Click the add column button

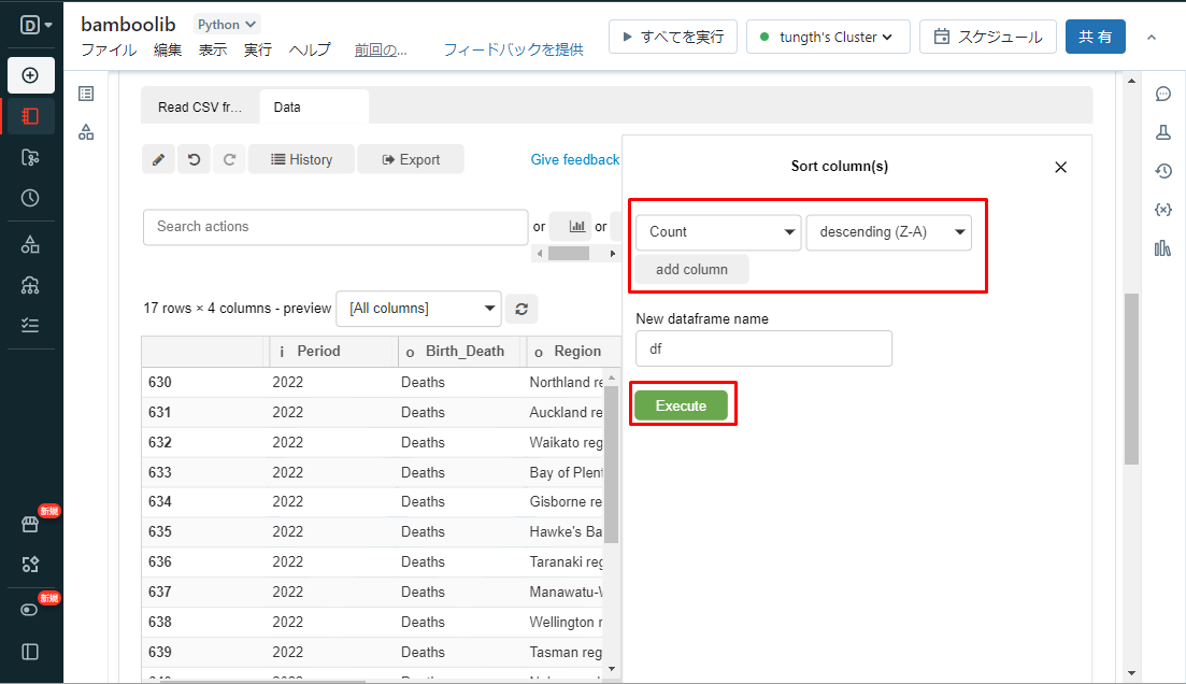tap(691, 269)
